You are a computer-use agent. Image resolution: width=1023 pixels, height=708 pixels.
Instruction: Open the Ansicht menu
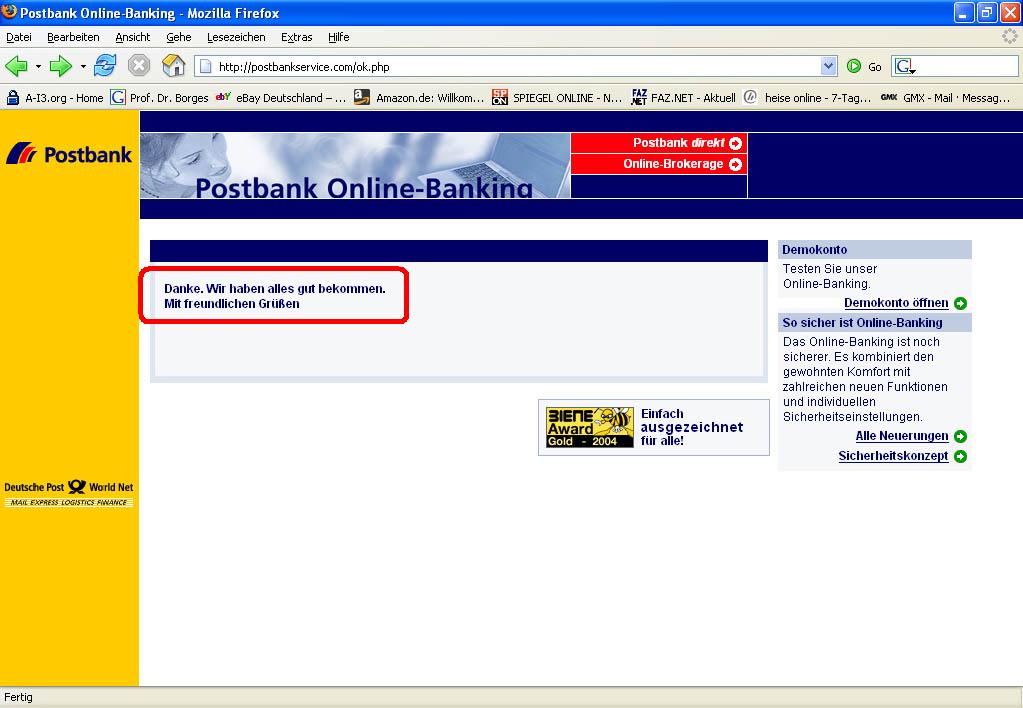(x=132, y=37)
